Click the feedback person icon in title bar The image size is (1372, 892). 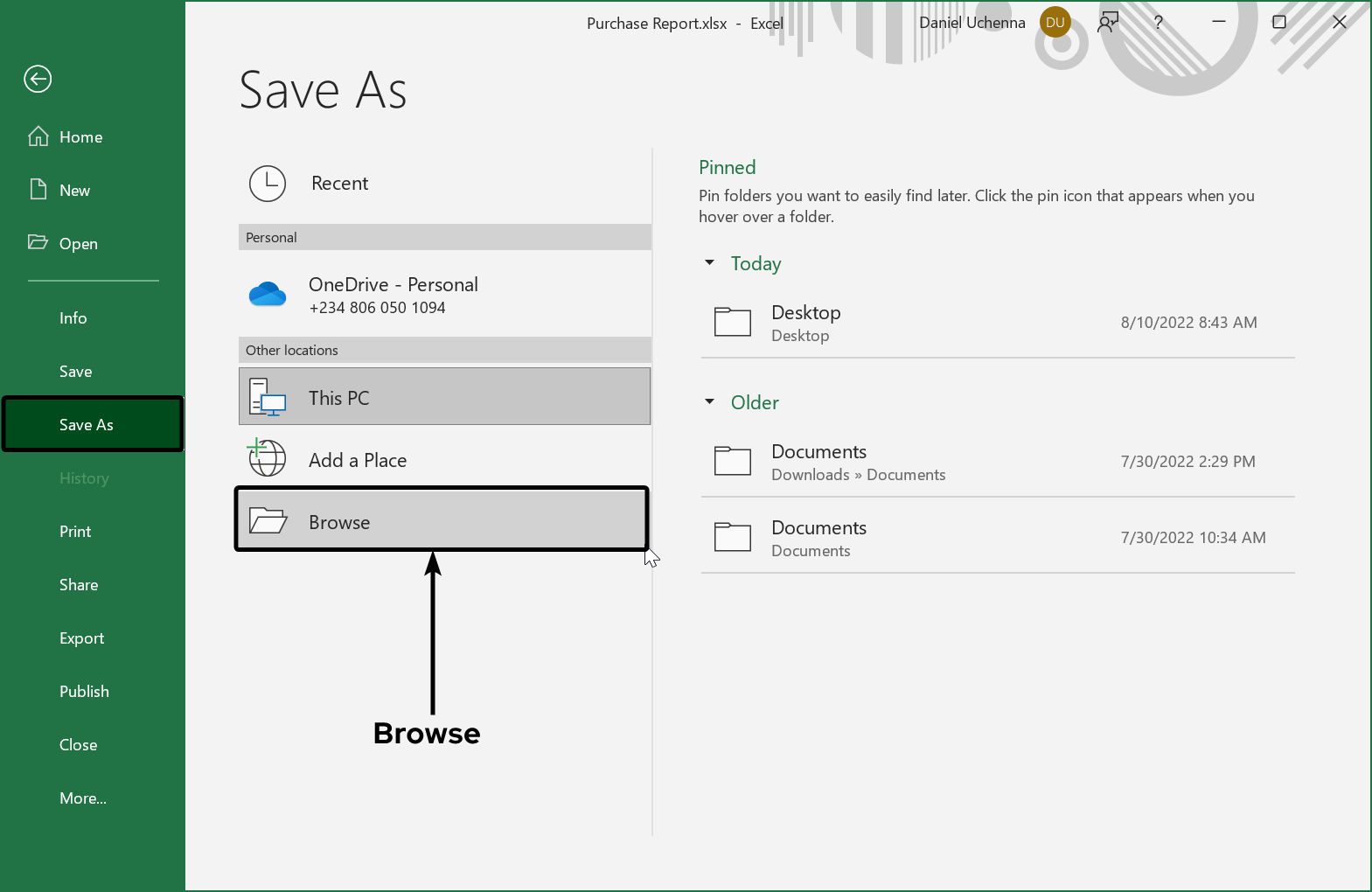pos(1108,23)
